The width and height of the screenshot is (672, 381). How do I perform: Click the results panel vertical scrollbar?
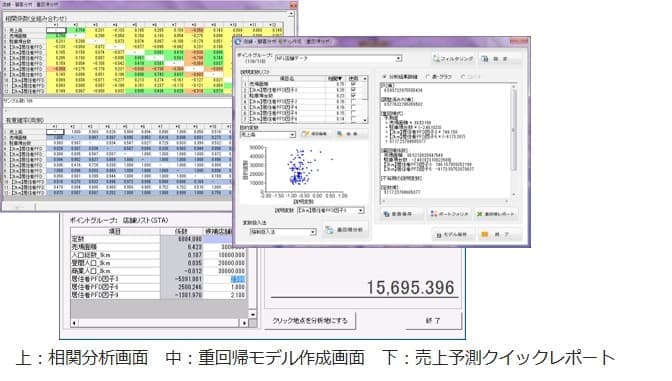pos(514,141)
